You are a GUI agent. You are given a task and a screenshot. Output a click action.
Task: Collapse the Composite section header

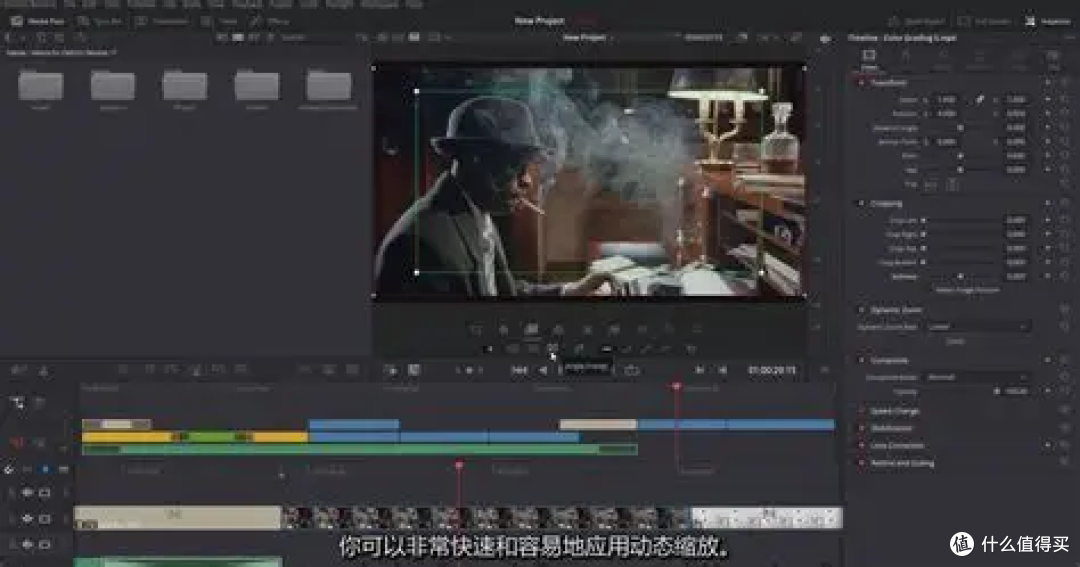(x=889, y=360)
